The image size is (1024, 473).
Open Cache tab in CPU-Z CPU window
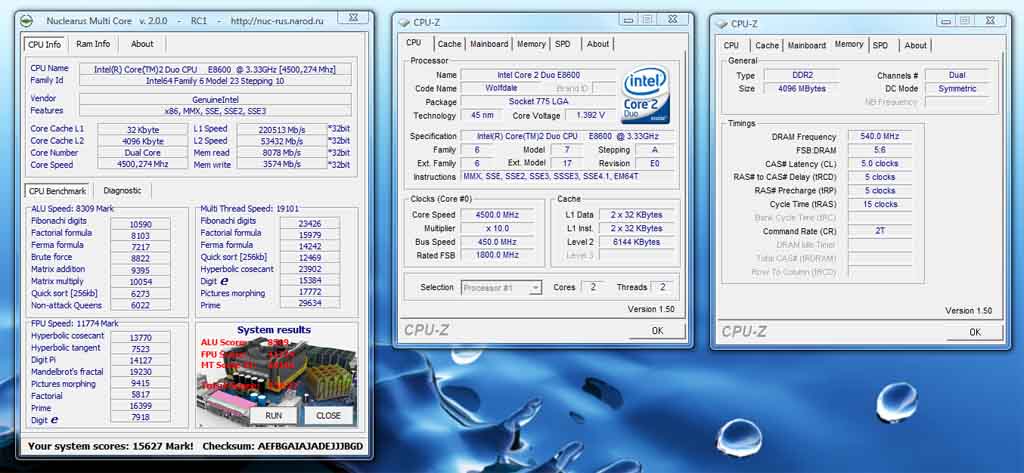[x=449, y=44]
